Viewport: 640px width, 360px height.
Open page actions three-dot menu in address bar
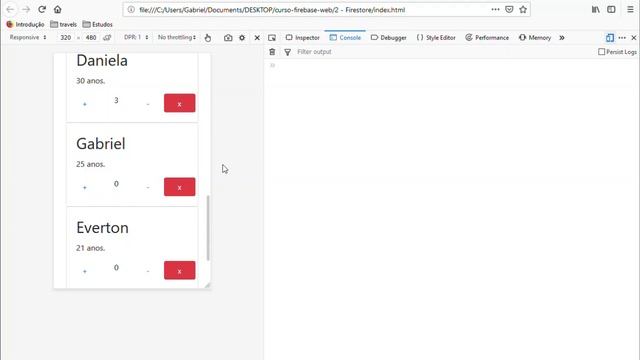pyautogui.click(x=495, y=9)
